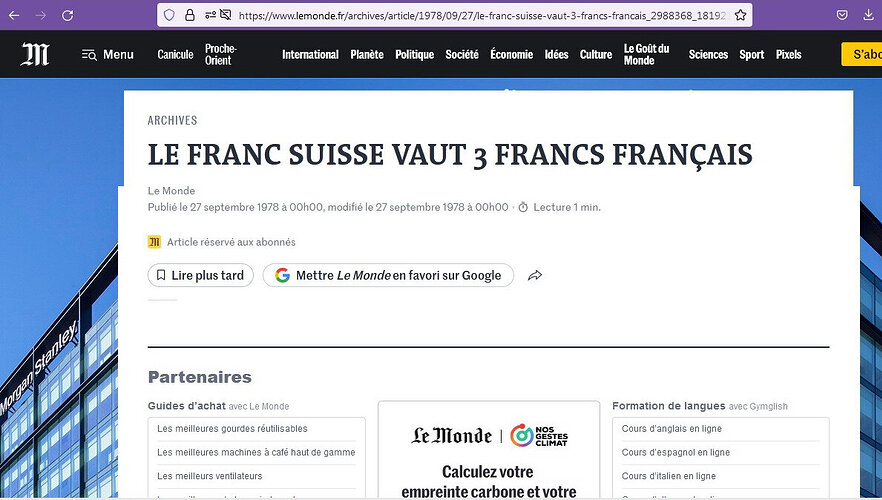Open Cours d'espagnol en ligne link
The height and width of the screenshot is (500, 882).
click(x=675, y=452)
